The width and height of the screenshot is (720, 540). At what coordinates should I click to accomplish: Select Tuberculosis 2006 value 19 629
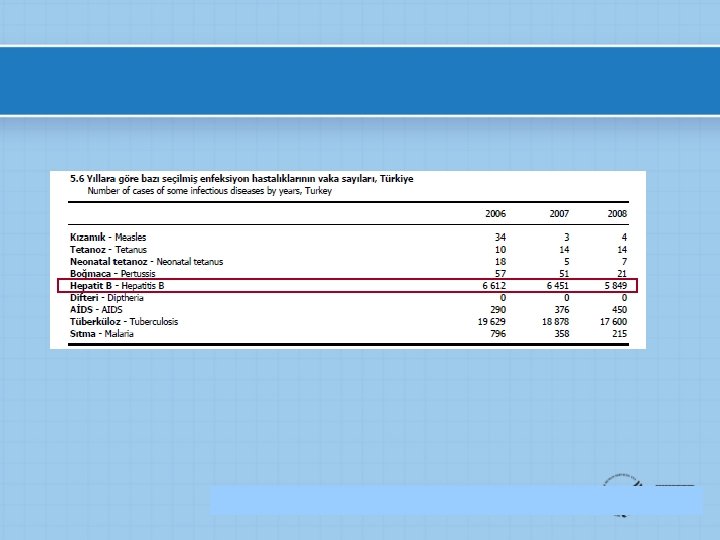(x=492, y=321)
